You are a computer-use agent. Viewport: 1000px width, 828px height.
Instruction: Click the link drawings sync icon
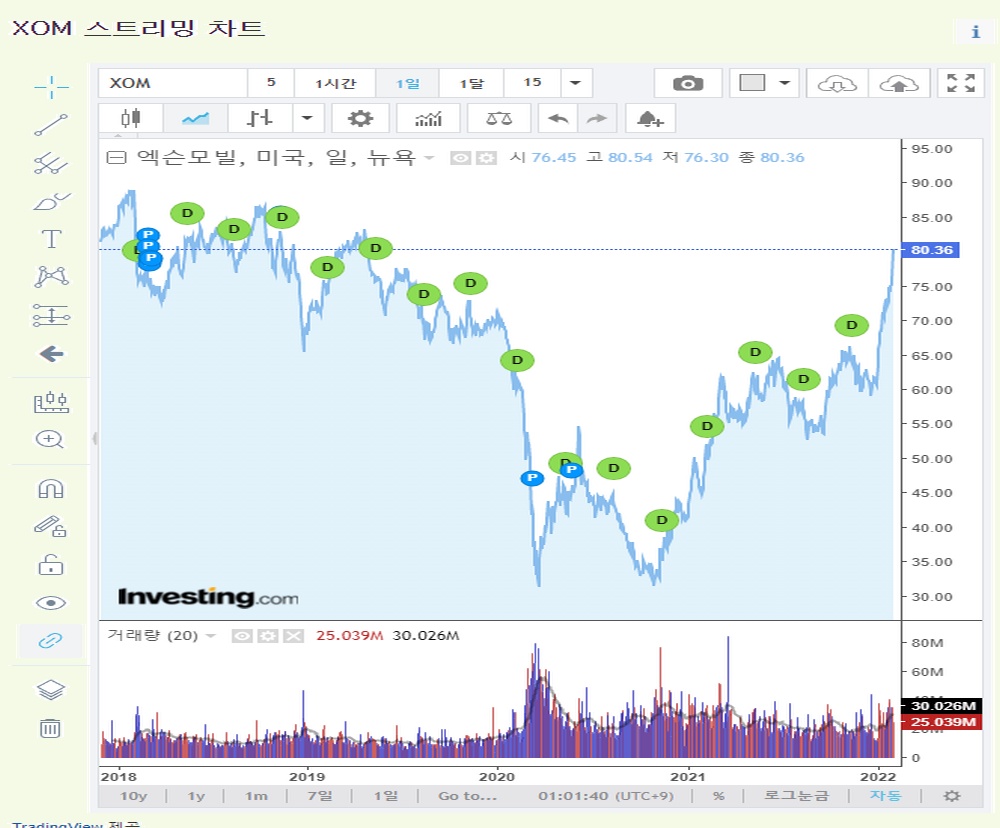50,640
